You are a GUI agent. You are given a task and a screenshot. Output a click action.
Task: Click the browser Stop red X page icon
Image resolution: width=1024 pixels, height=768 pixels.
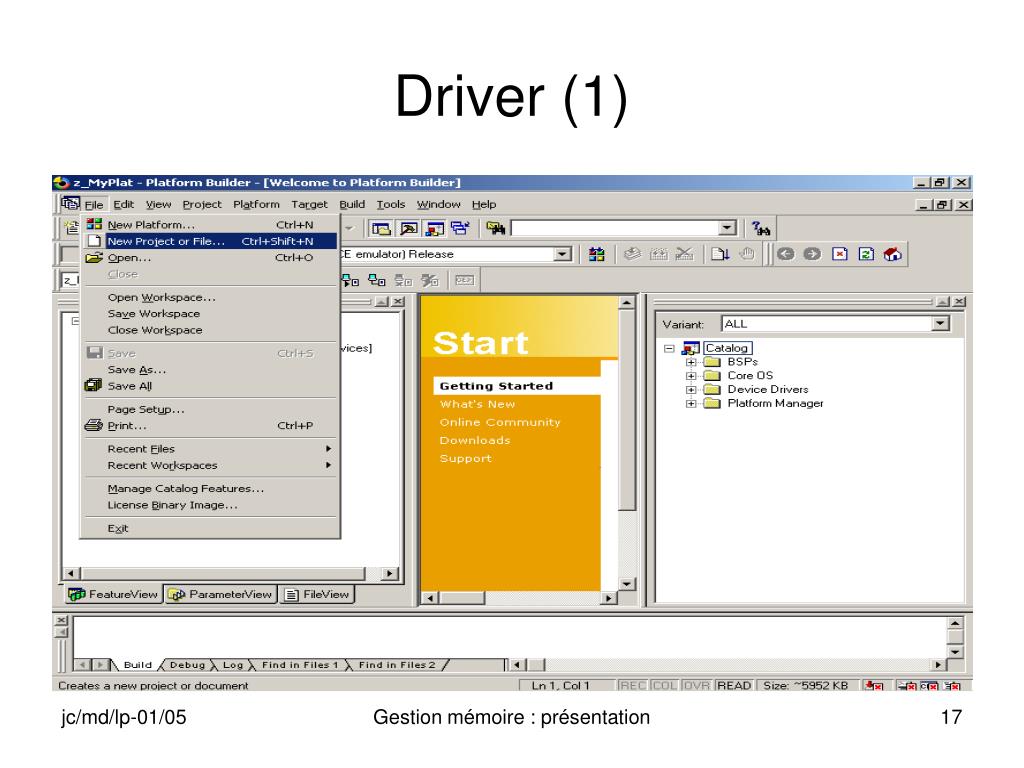coord(840,254)
